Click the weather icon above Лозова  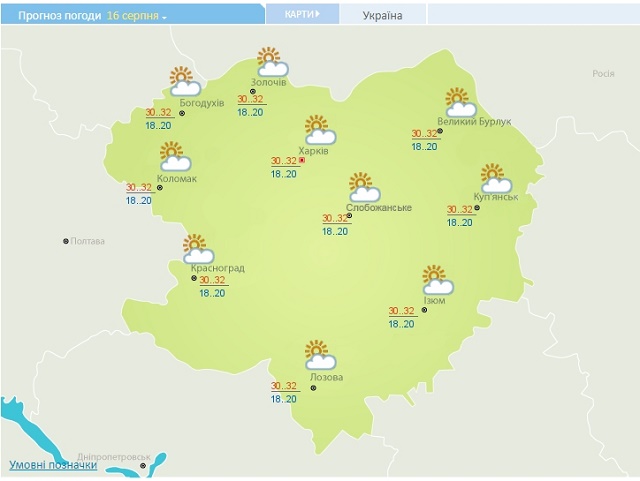(320, 354)
